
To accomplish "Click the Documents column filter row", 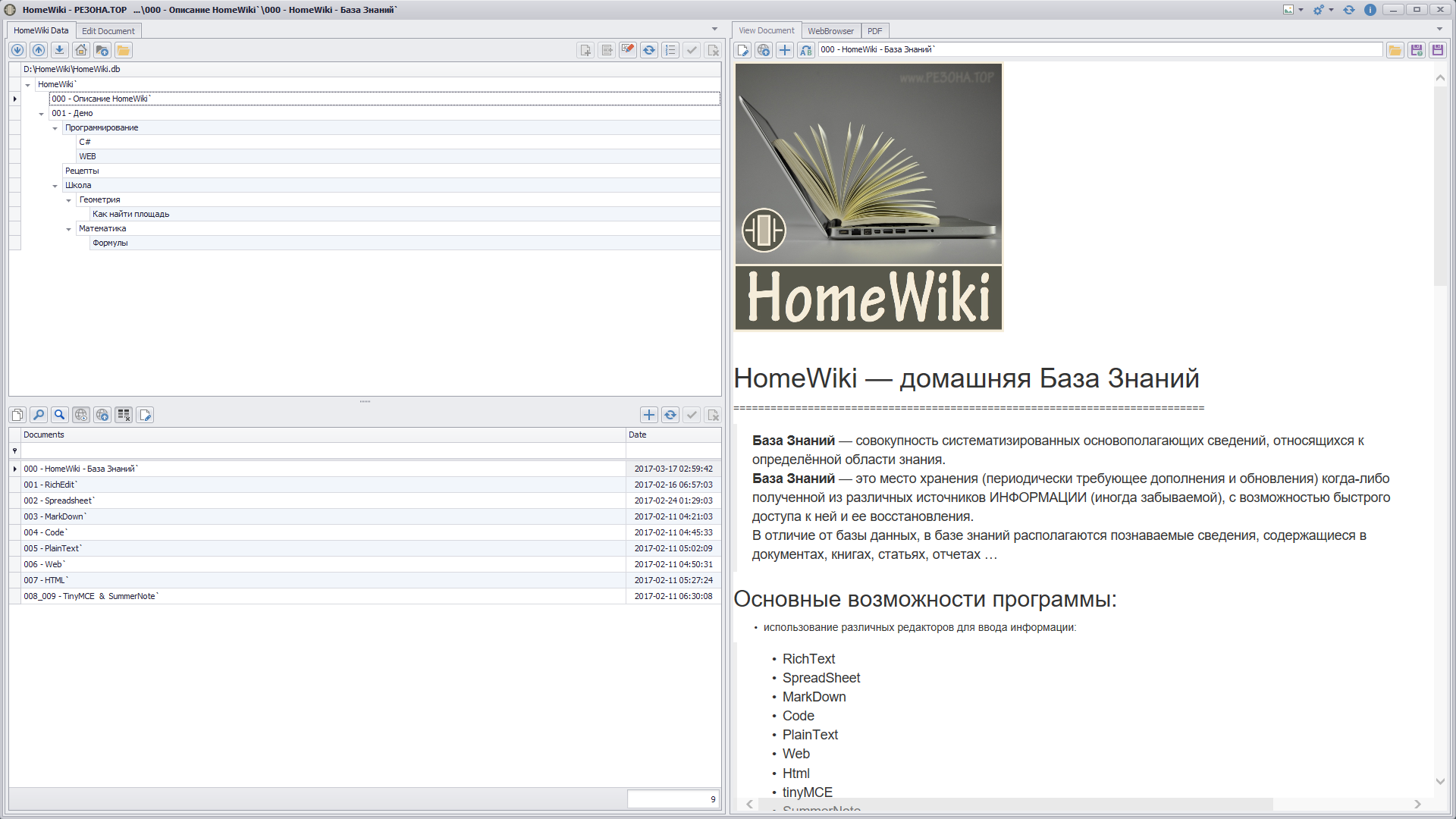I will click(324, 450).
